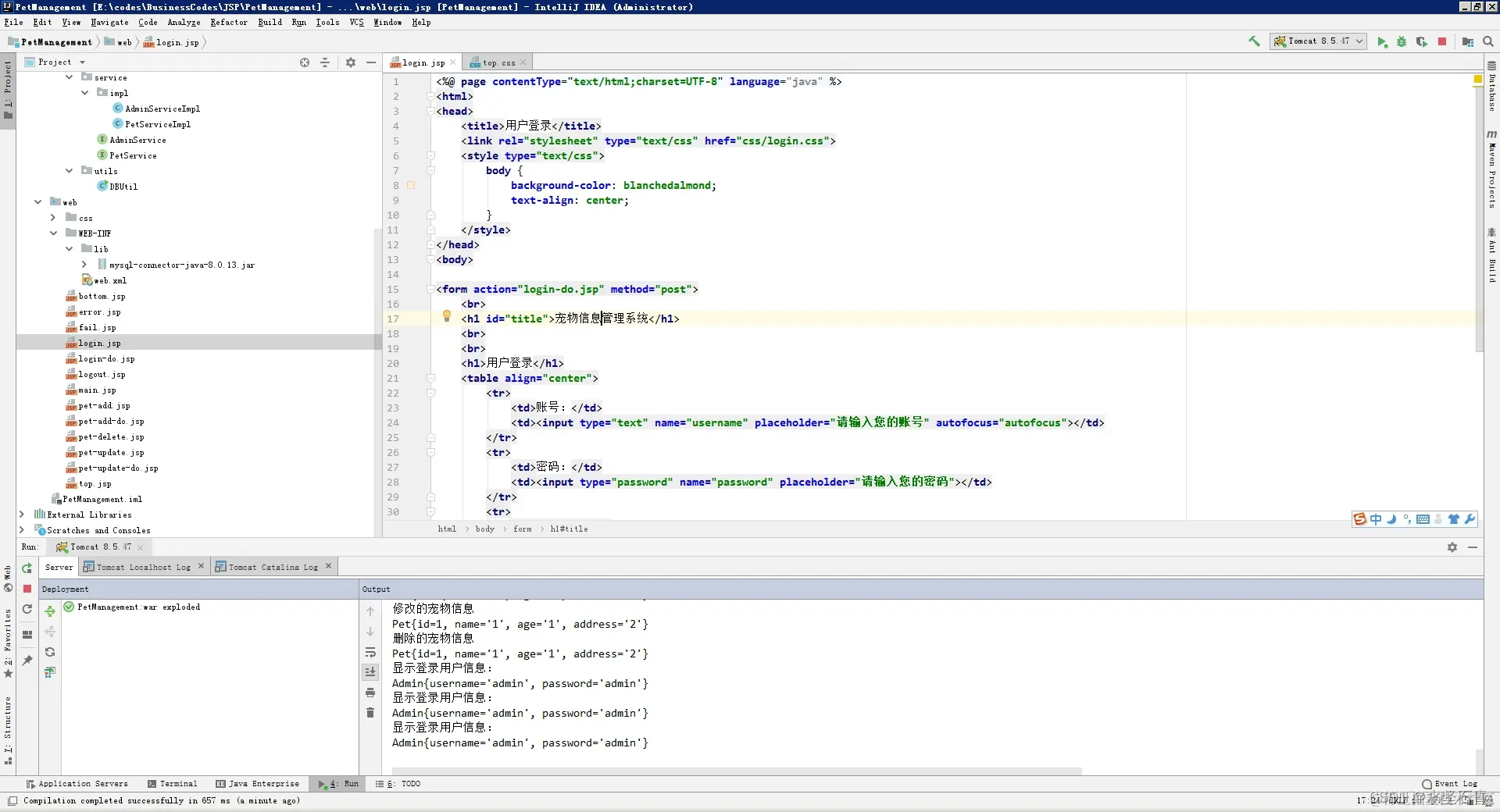The height and width of the screenshot is (812, 1500).
Task: Hide the Project tool window
Action: click(x=371, y=62)
